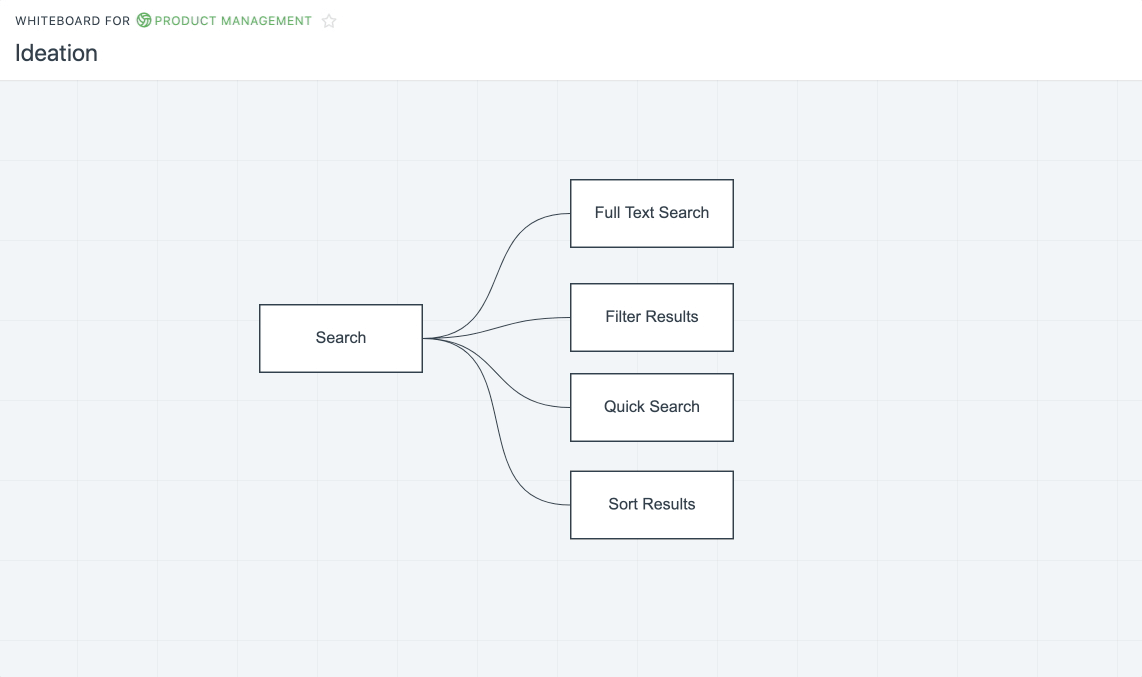Click the Full Text Search text label

point(651,213)
